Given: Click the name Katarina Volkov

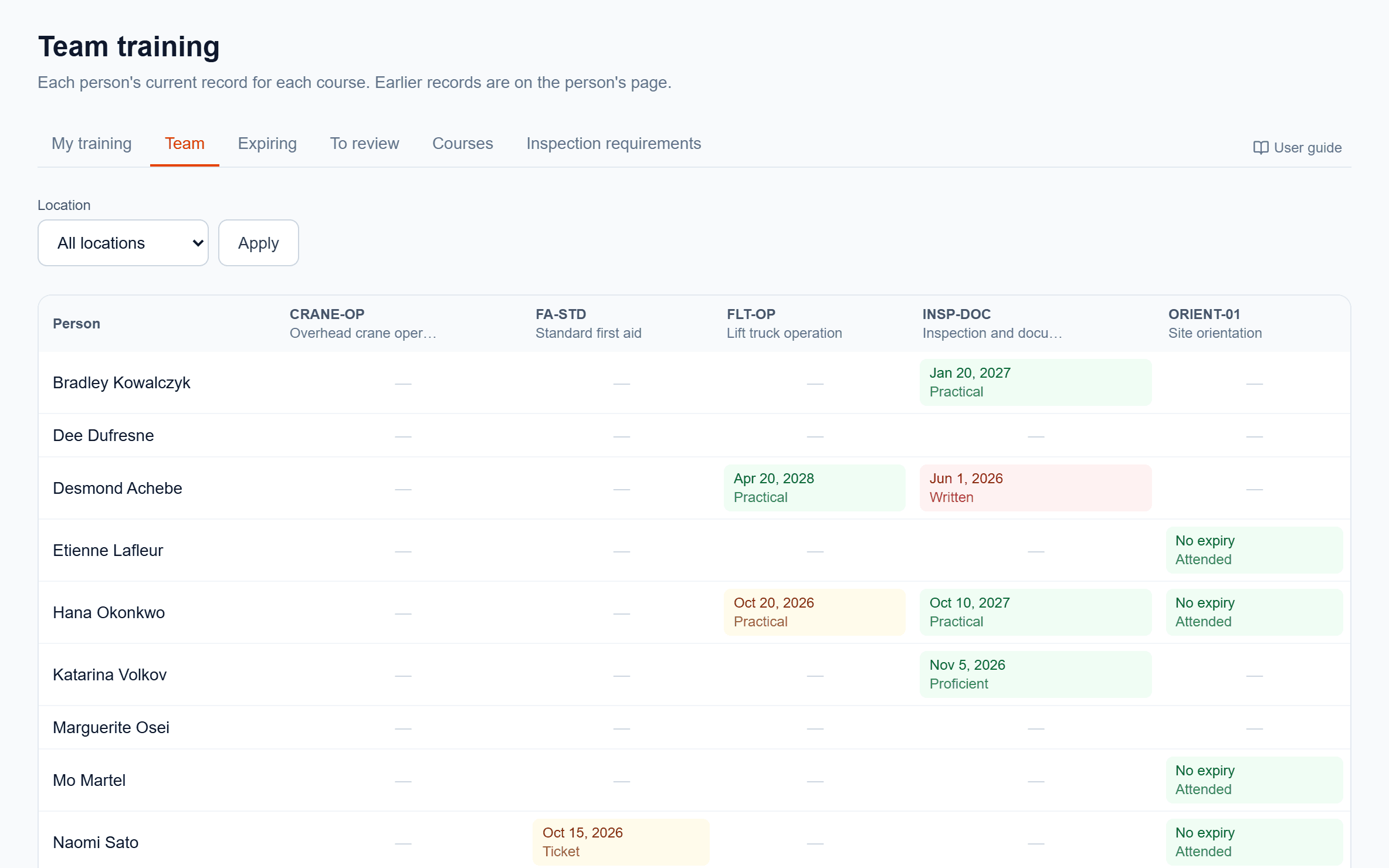Looking at the screenshot, I should click(110, 675).
